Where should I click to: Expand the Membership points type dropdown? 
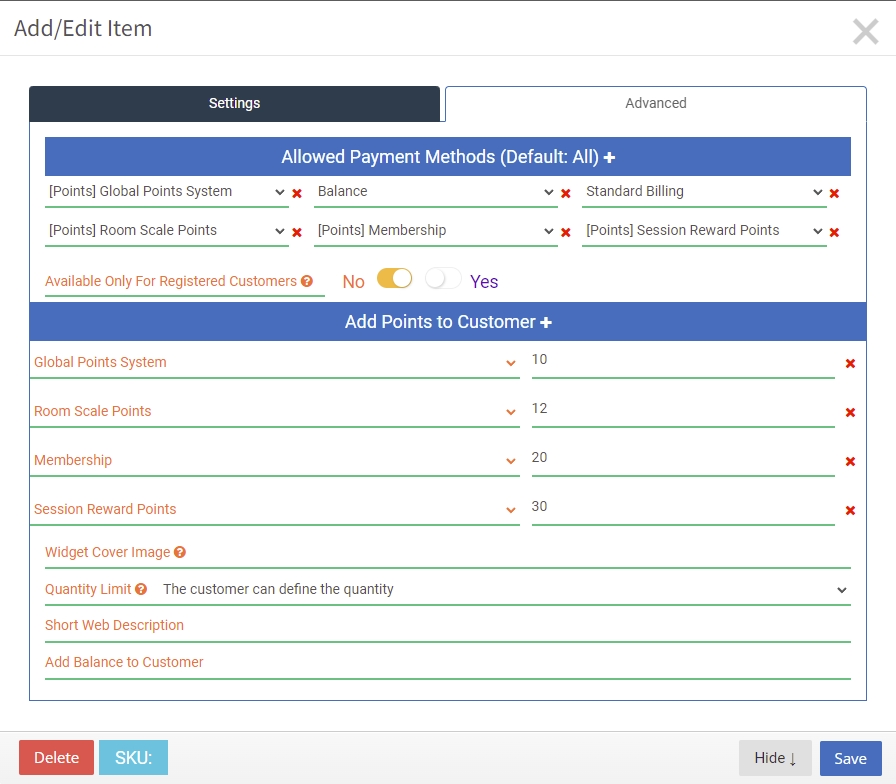[275, 461]
